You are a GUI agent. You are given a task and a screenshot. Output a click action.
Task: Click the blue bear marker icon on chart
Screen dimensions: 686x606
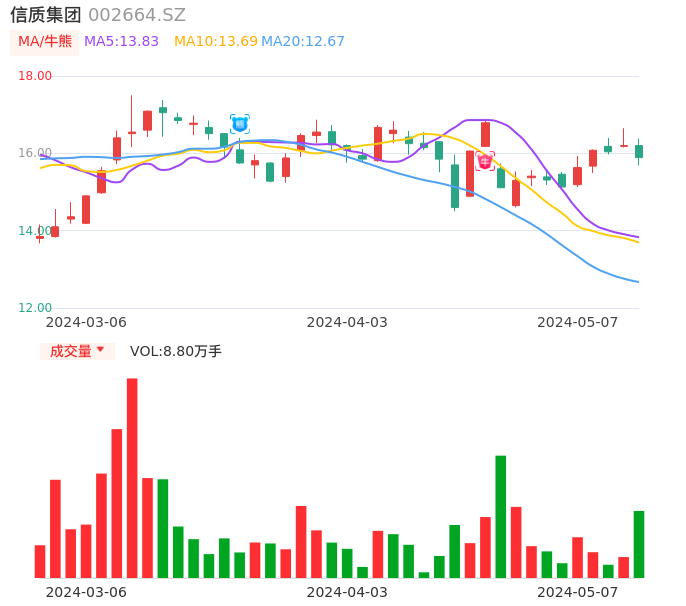pyautogui.click(x=240, y=124)
